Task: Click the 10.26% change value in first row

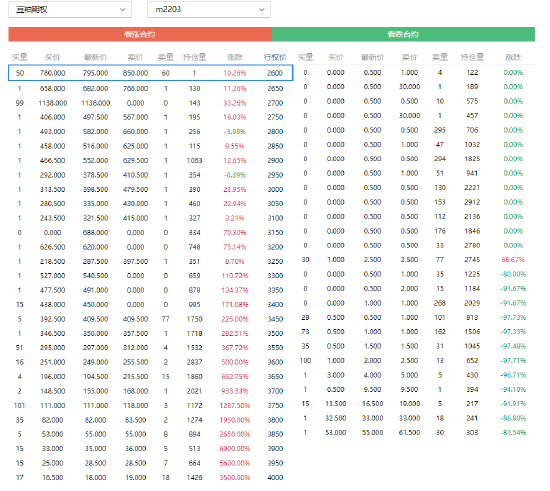Action: pyautogui.click(x=235, y=73)
